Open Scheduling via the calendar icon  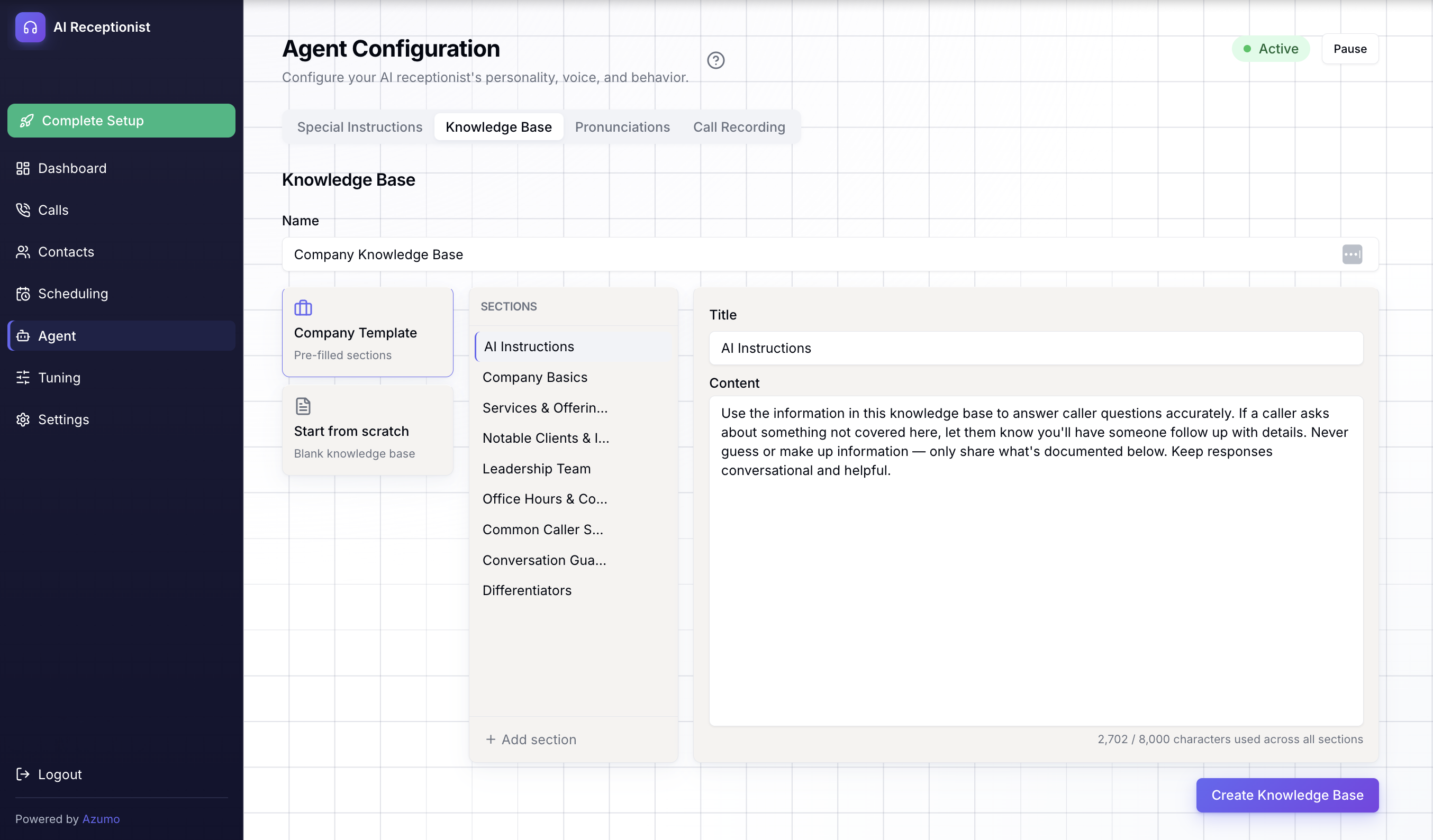click(x=23, y=293)
